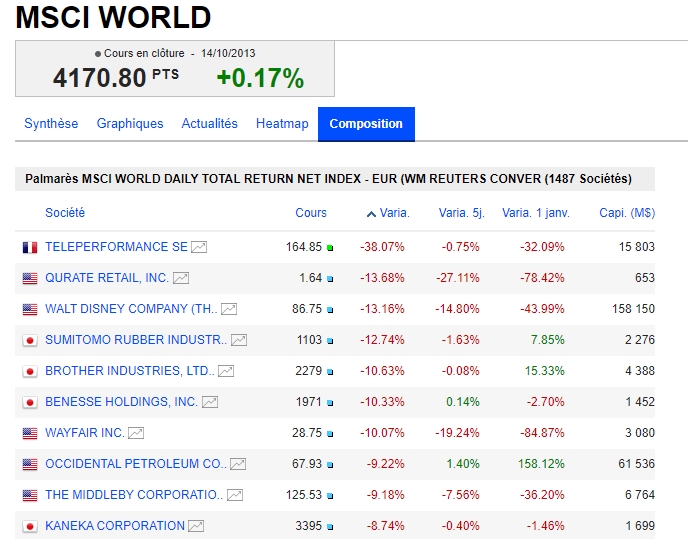Open the chart icon for BROTHER INDUSTRIES
Viewport: 688px width, 539px height.
[x=226, y=371]
